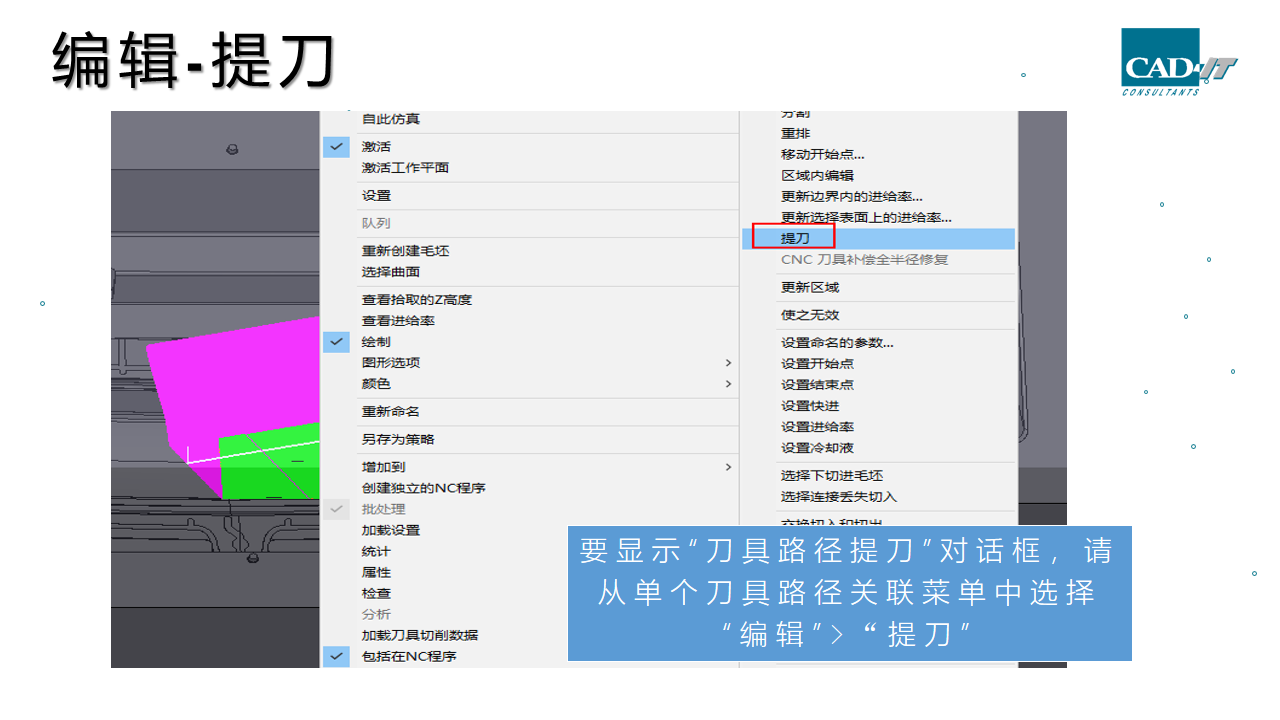Image resolution: width=1280 pixels, height=720 pixels.
Task: Choose 设置进给率 submenu item
Action: tap(817, 427)
